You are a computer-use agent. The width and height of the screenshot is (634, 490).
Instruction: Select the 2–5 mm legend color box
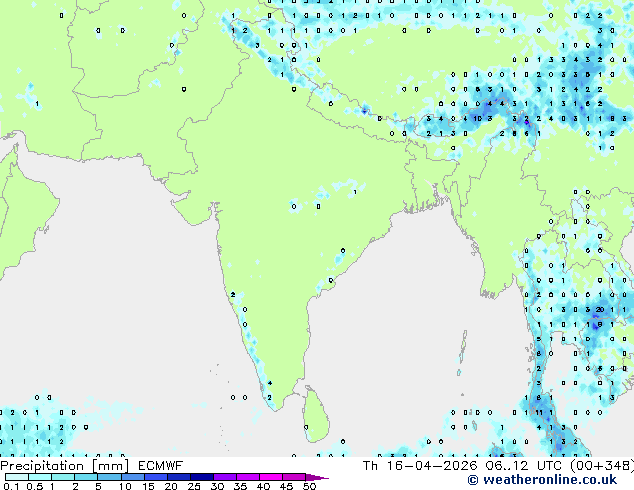tap(86, 477)
